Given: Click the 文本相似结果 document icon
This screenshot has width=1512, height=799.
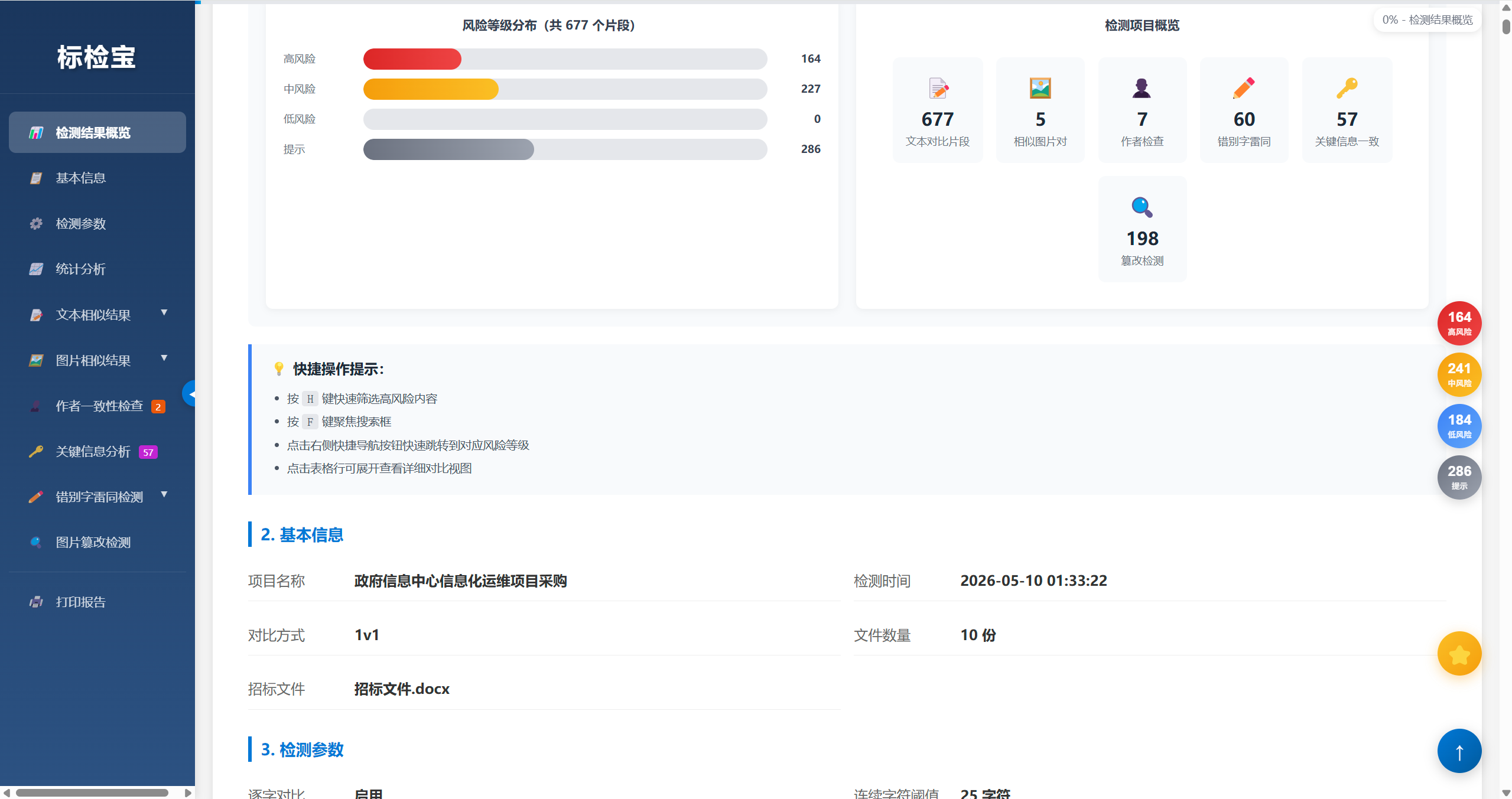Looking at the screenshot, I should [36, 315].
